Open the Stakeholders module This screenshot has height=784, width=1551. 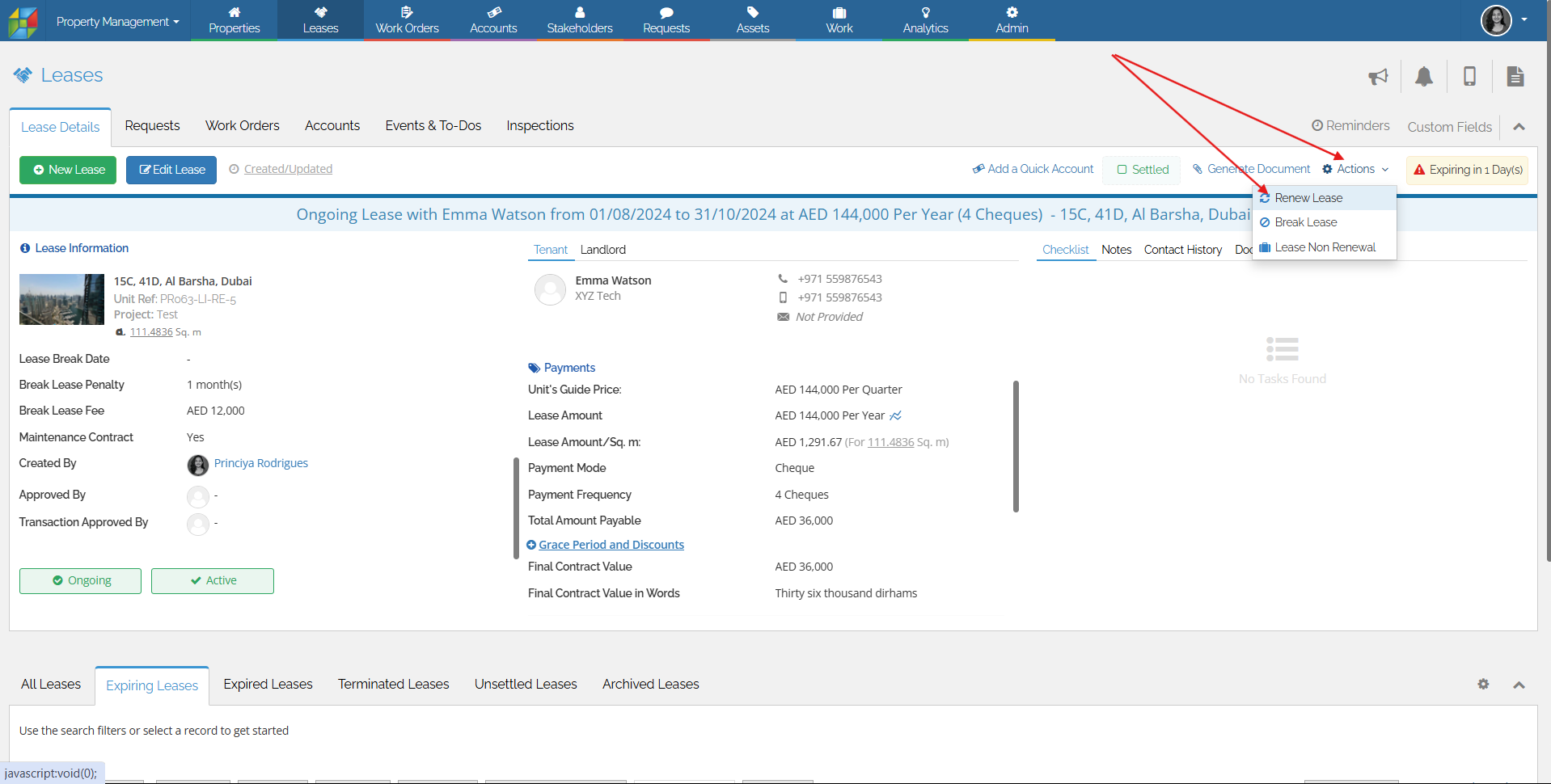click(579, 20)
